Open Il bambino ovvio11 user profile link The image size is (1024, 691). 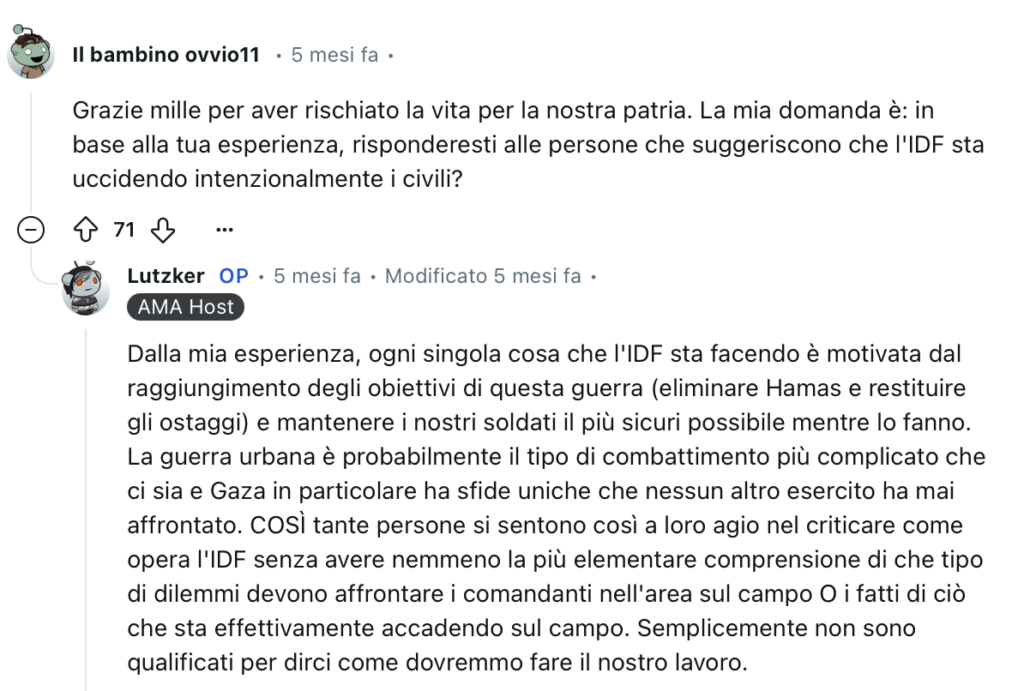click(x=166, y=55)
